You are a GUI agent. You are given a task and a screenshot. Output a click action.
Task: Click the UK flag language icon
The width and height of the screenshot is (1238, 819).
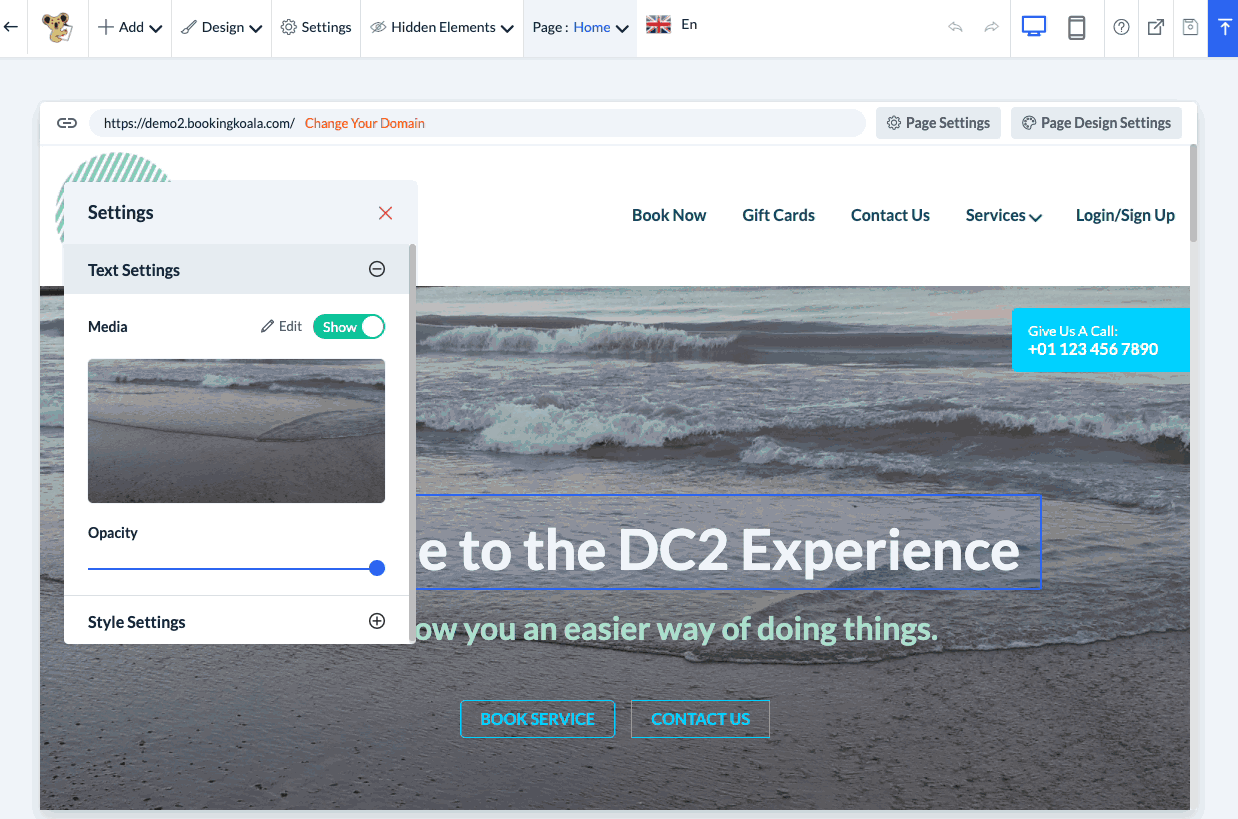point(658,25)
